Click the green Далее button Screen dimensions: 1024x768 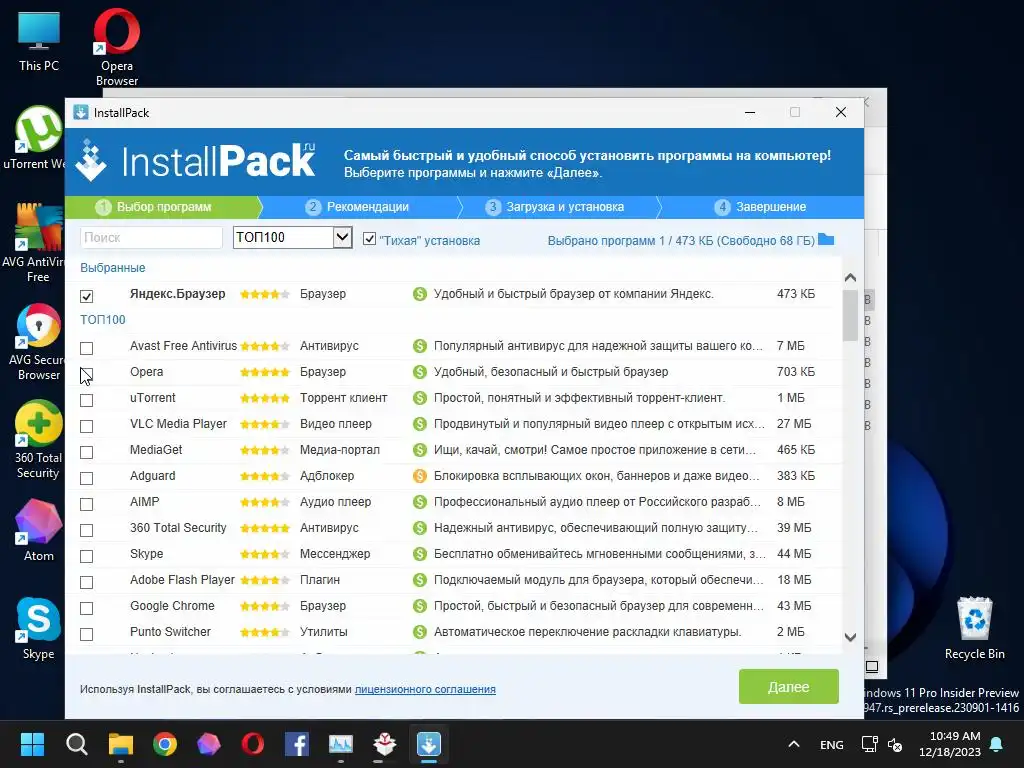pos(788,686)
